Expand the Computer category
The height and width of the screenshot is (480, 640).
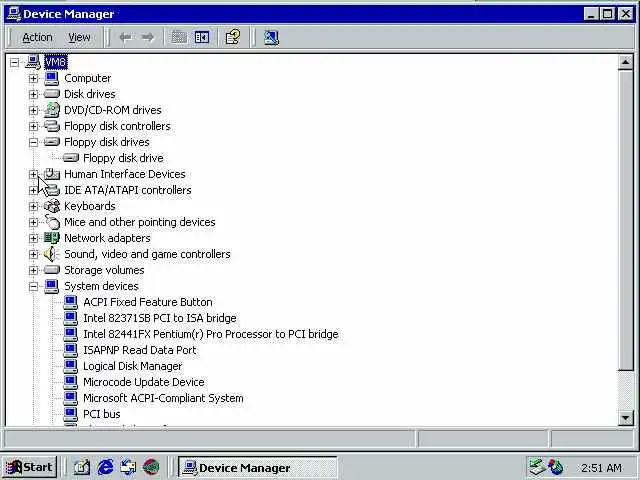point(33,78)
